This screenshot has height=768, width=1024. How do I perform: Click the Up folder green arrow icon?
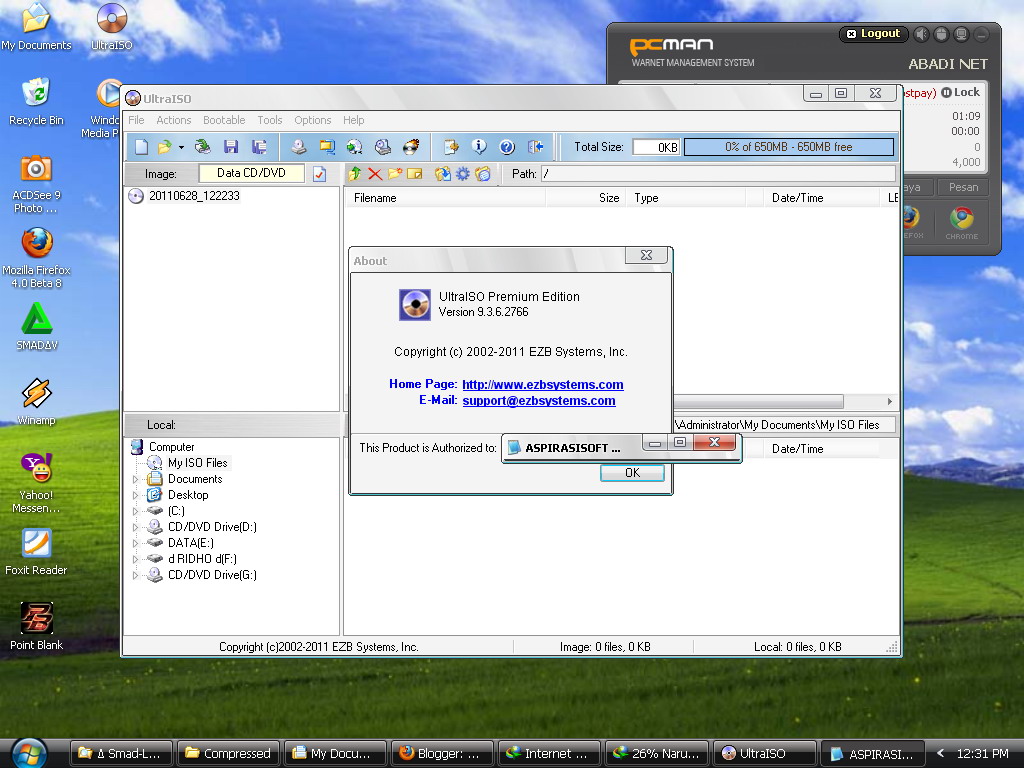355,174
